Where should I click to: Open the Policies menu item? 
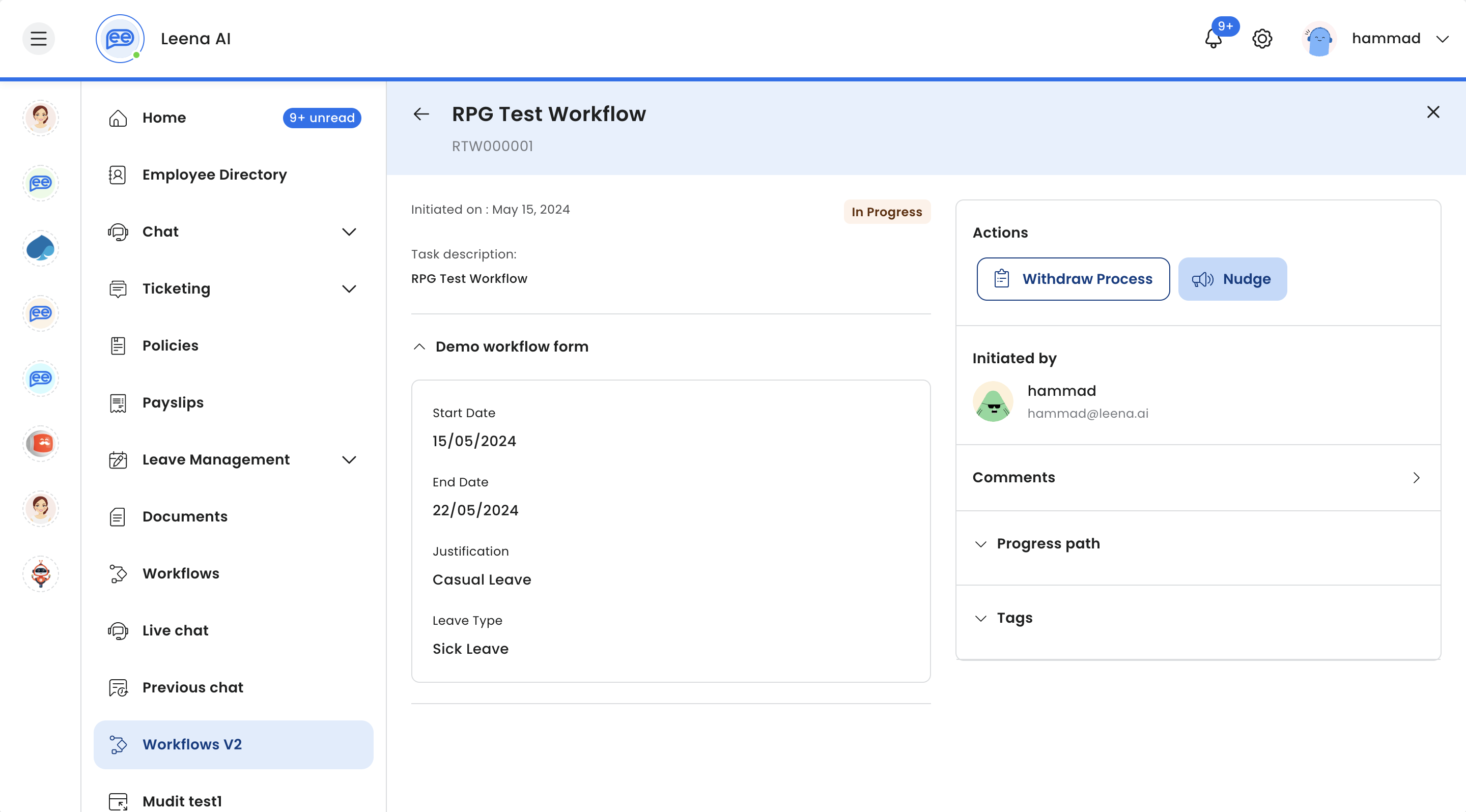coord(170,346)
